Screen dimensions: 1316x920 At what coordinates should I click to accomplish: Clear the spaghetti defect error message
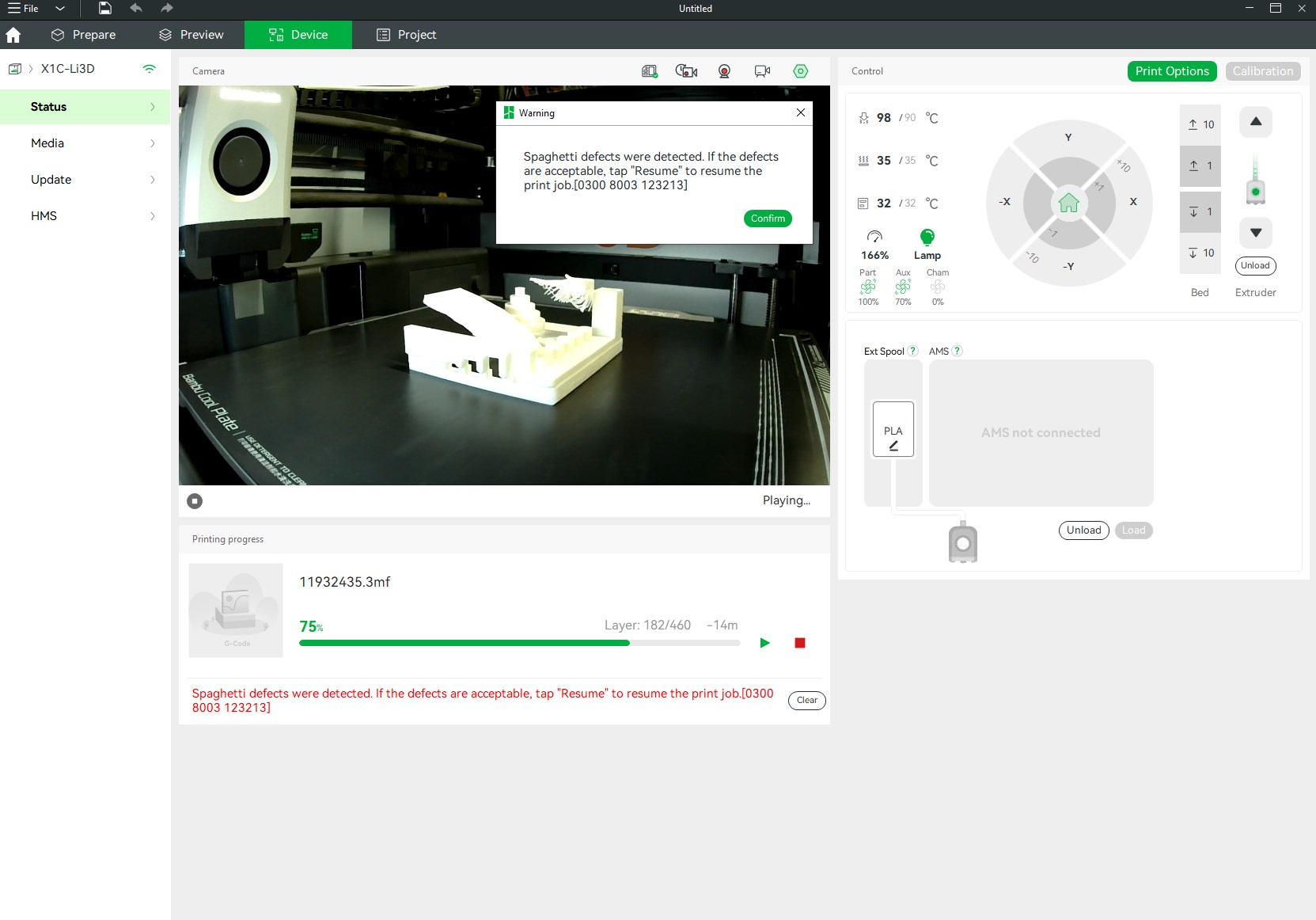pos(807,701)
